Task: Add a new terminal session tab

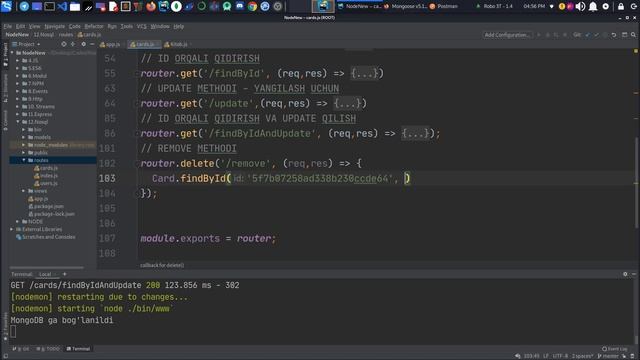Action: [x=64, y=274]
